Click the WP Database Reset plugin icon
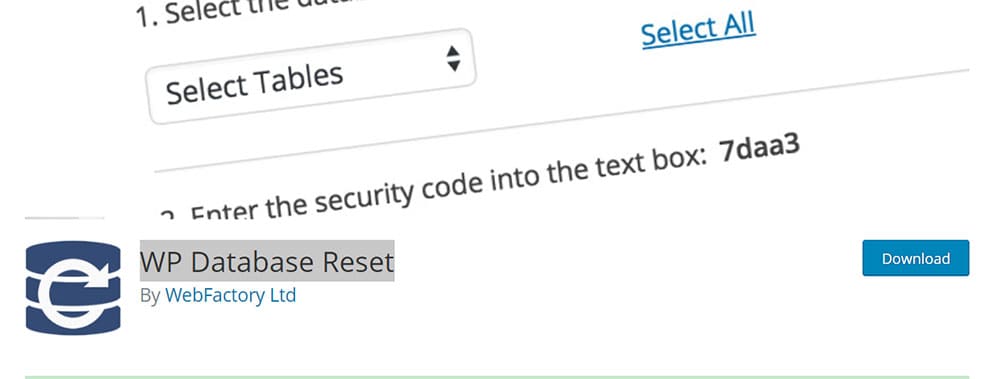The image size is (1000, 379). coord(73,288)
